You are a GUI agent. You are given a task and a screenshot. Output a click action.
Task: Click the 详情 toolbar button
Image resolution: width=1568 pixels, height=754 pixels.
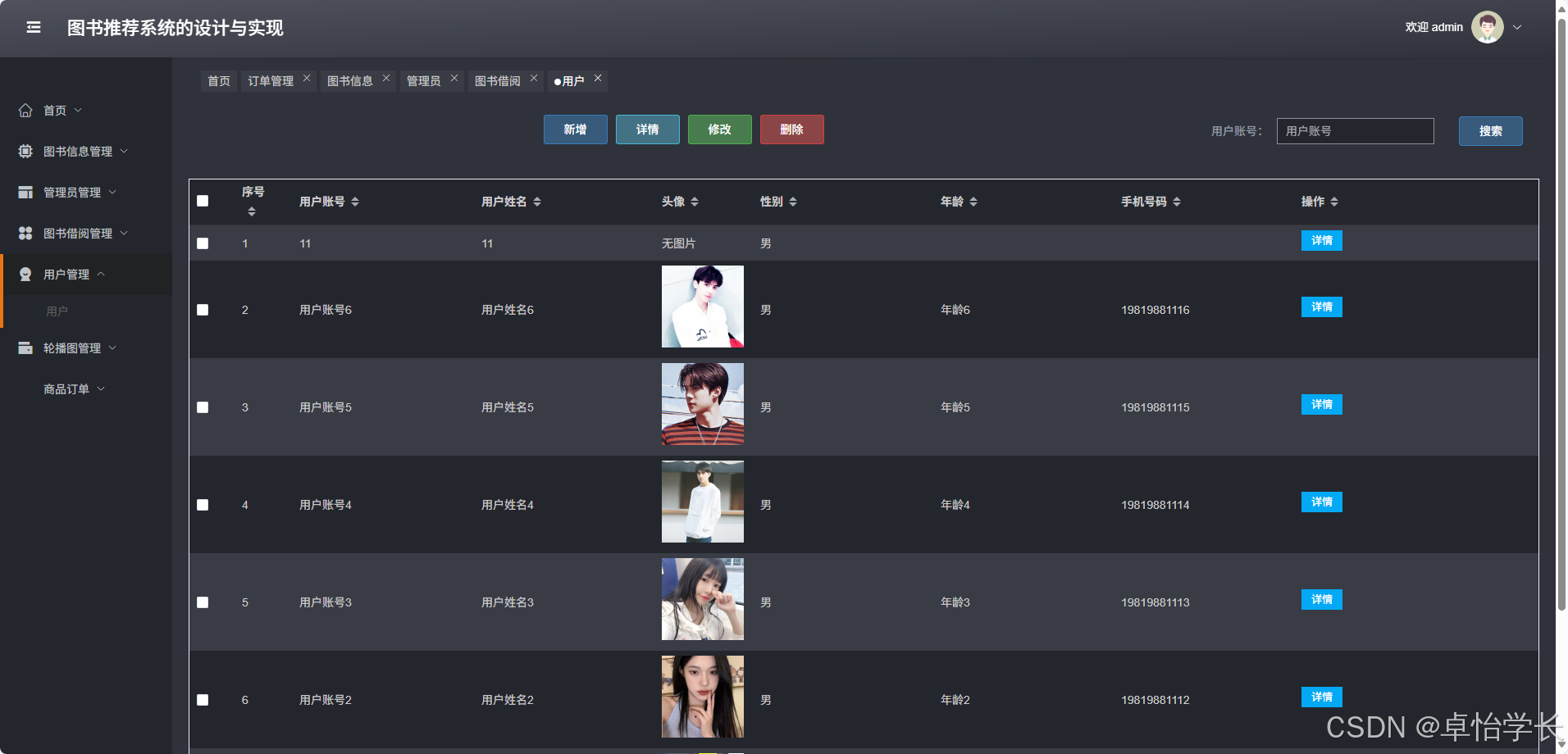(648, 129)
